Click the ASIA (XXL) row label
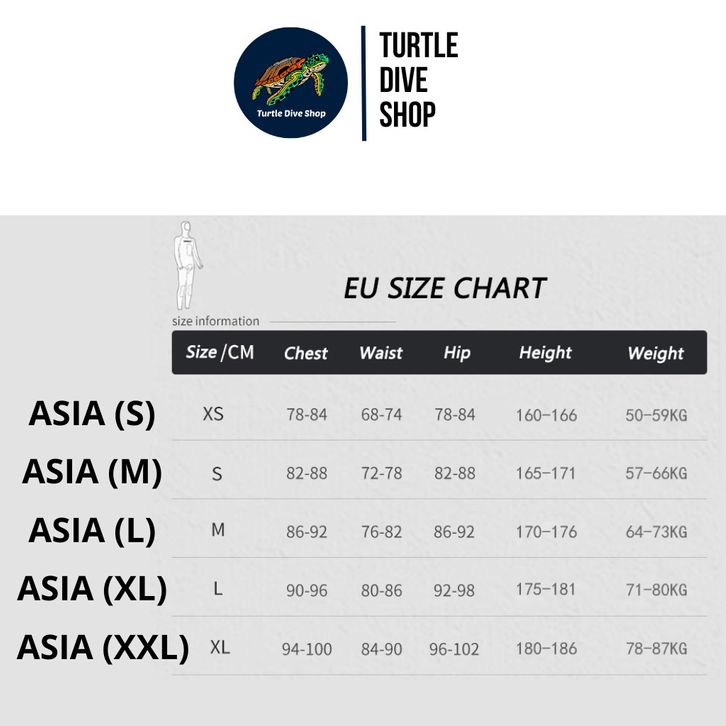Image resolution: width=726 pixels, height=726 pixels. click(x=103, y=647)
